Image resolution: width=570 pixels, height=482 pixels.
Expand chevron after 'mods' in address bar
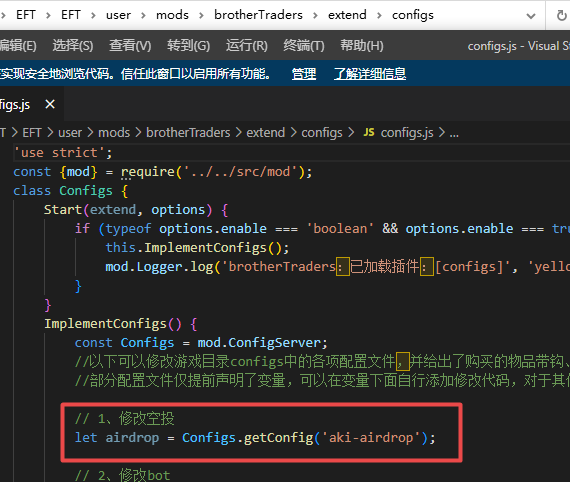click(201, 16)
